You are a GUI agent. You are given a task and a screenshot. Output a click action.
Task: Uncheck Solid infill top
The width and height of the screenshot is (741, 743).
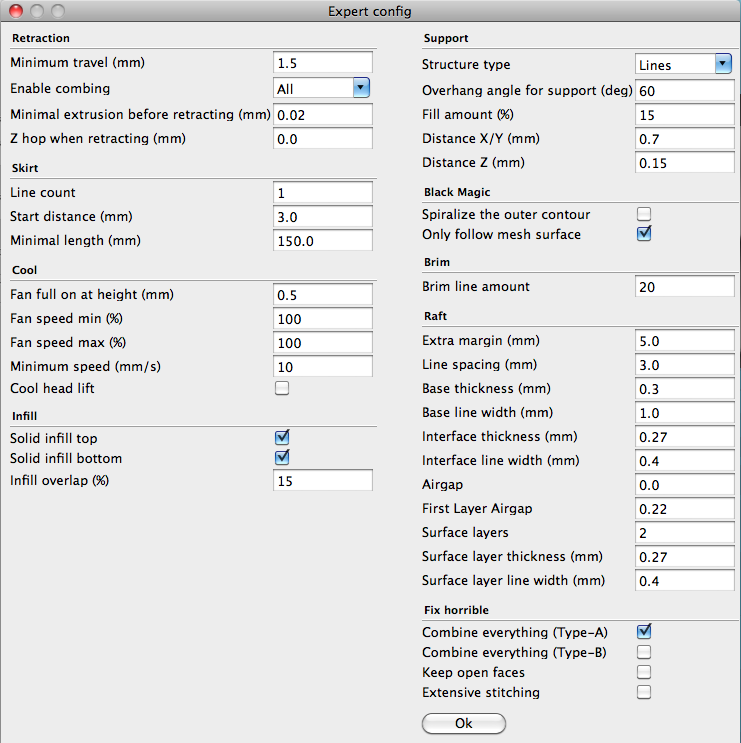282,437
